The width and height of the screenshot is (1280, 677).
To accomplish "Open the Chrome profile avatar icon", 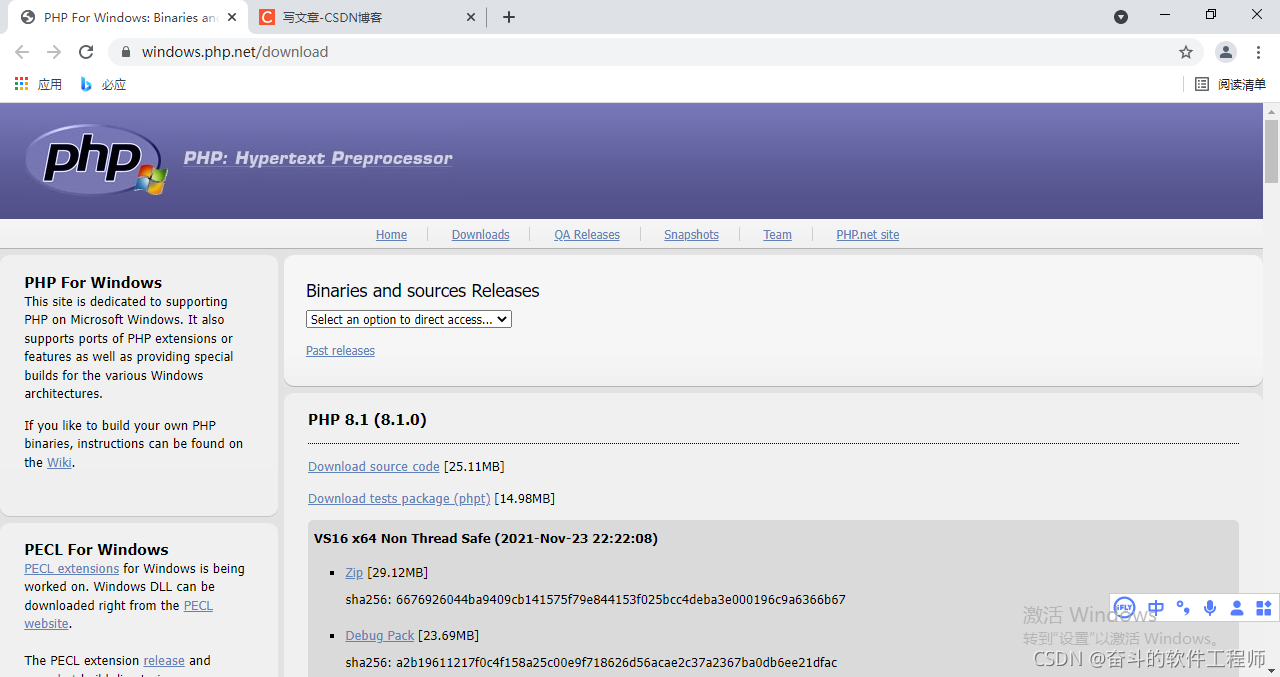I will tap(1225, 52).
